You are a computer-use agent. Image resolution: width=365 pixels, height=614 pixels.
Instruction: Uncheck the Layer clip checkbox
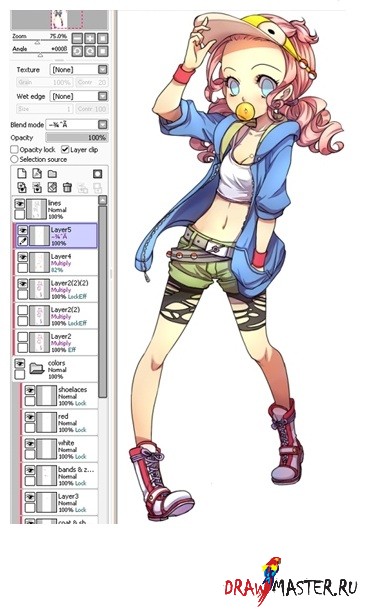coord(65,150)
